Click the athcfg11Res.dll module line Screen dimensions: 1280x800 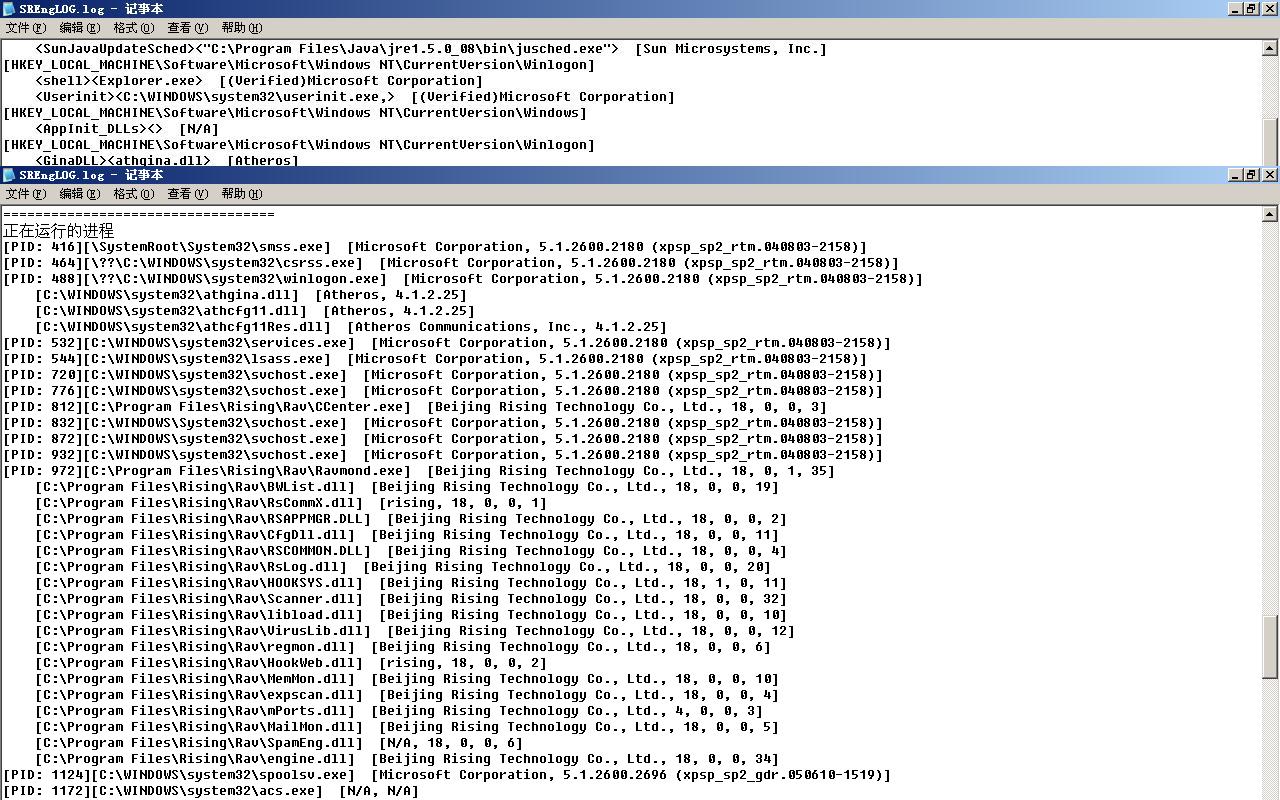click(351, 327)
